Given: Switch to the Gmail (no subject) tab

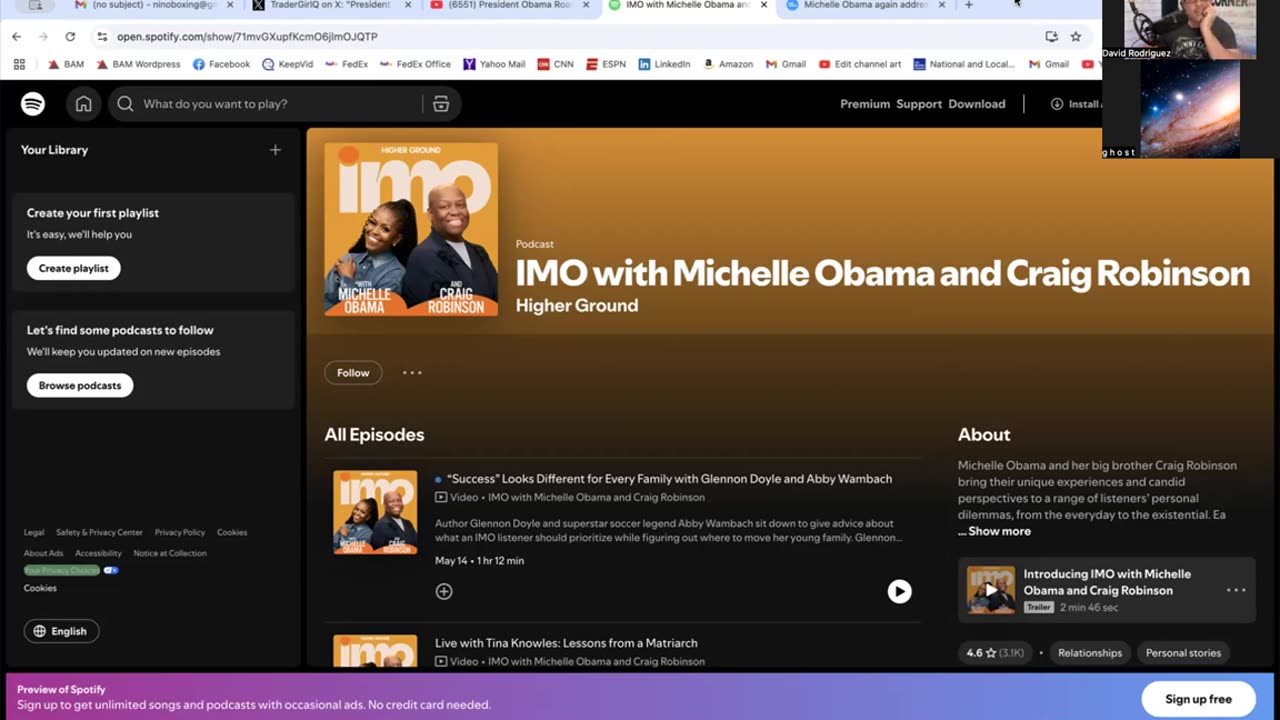Looking at the screenshot, I should 154,5.
